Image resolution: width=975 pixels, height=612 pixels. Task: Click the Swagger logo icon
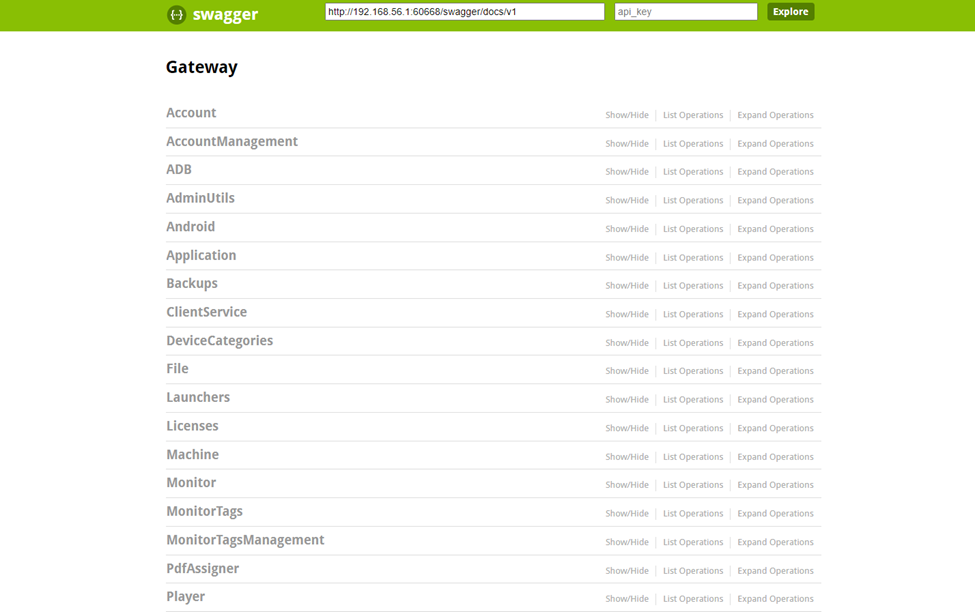(x=176, y=15)
